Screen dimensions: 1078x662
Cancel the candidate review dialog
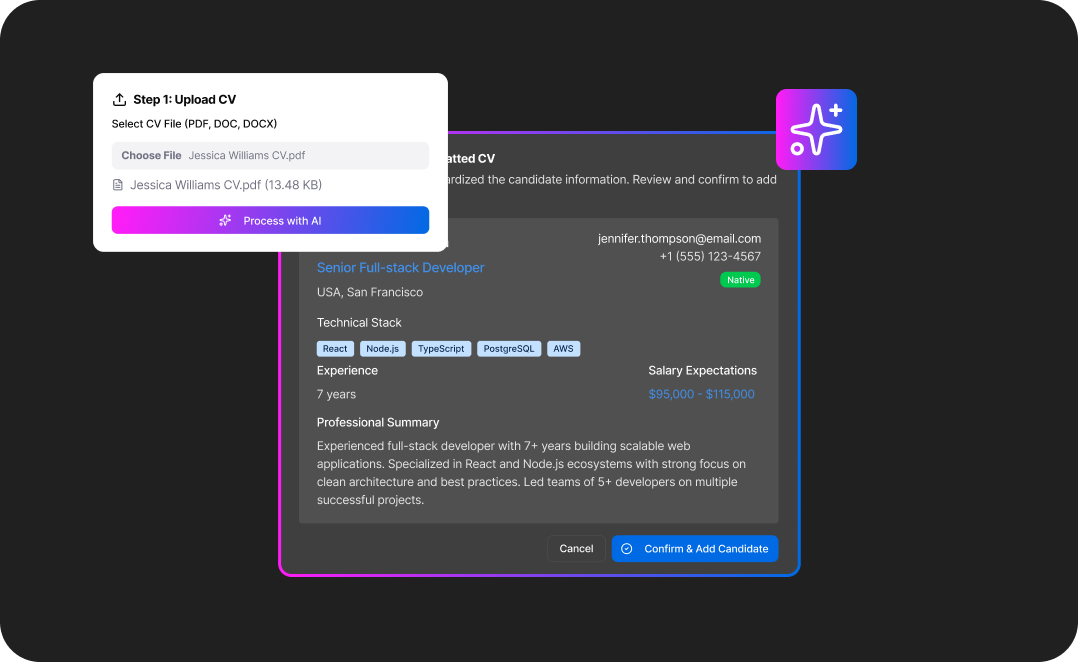[x=576, y=549]
